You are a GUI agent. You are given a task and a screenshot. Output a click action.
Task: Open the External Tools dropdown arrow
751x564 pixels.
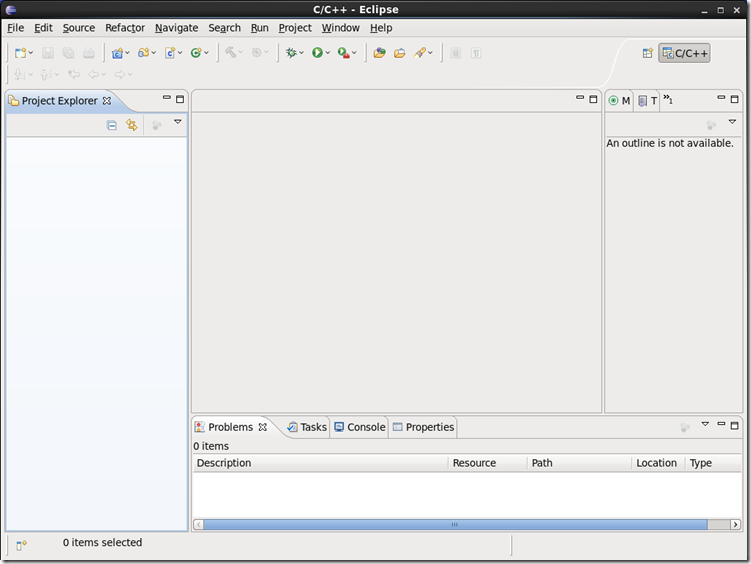(354, 53)
